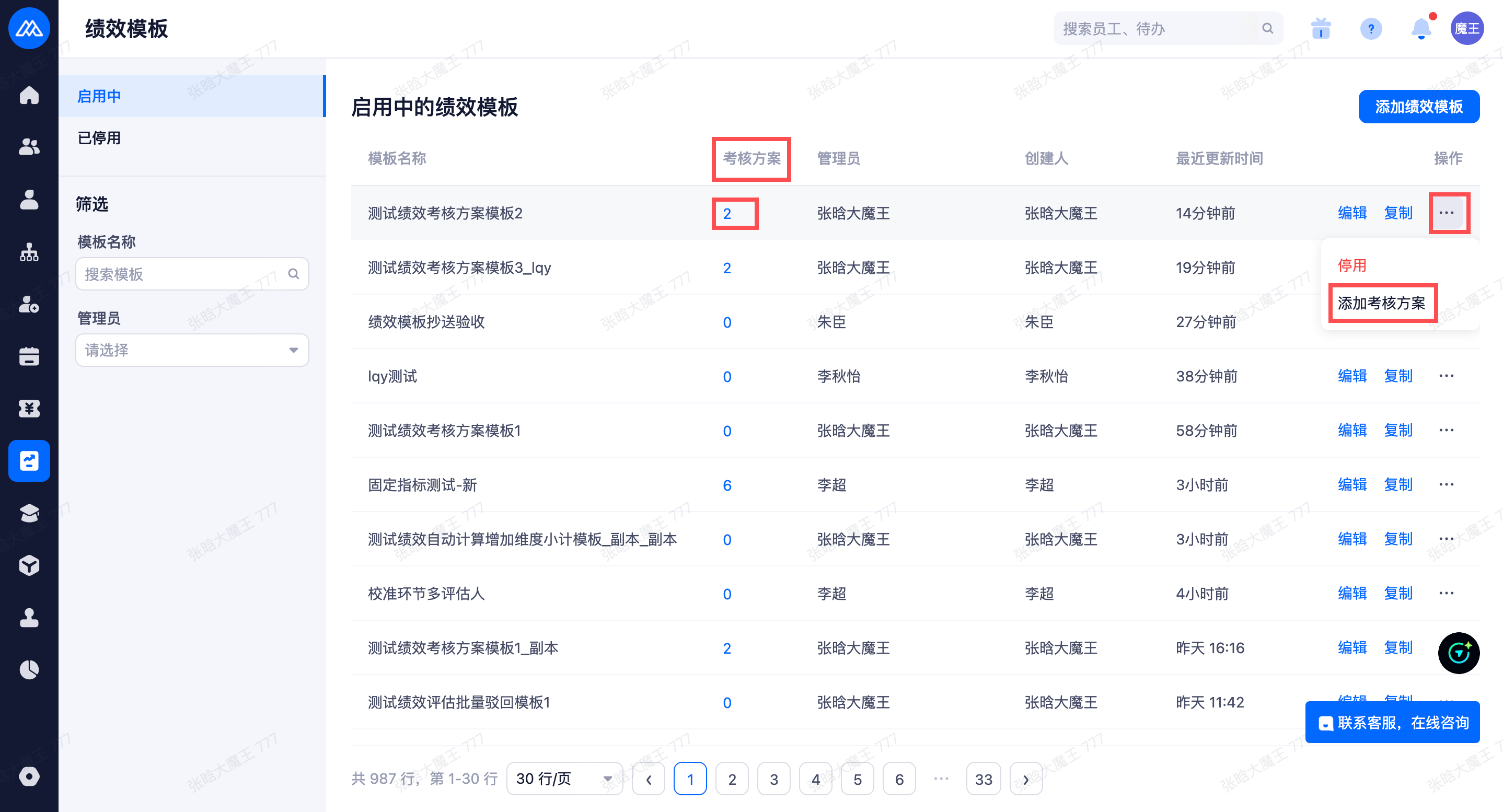This screenshot has width=1503, height=812.
Task: Open more actions for lqy测试 row
Action: [1446, 376]
